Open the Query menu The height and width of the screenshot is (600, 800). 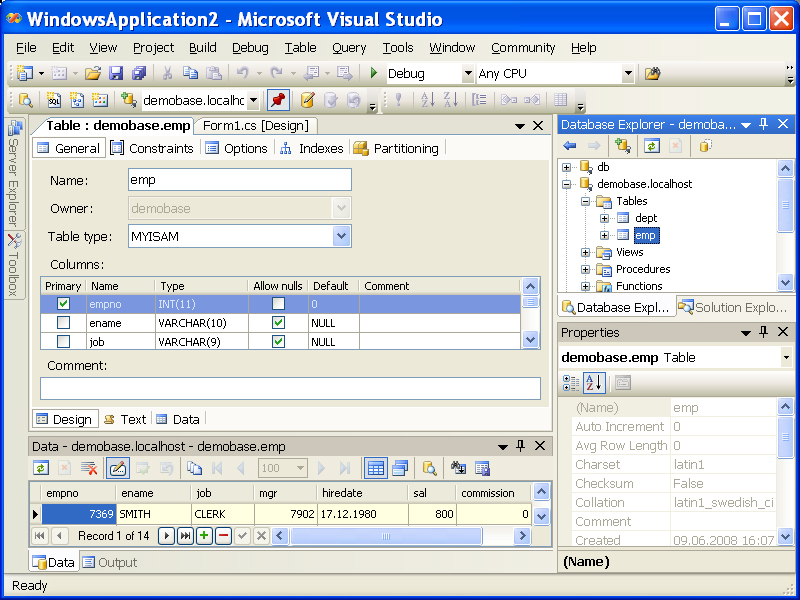pos(349,47)
